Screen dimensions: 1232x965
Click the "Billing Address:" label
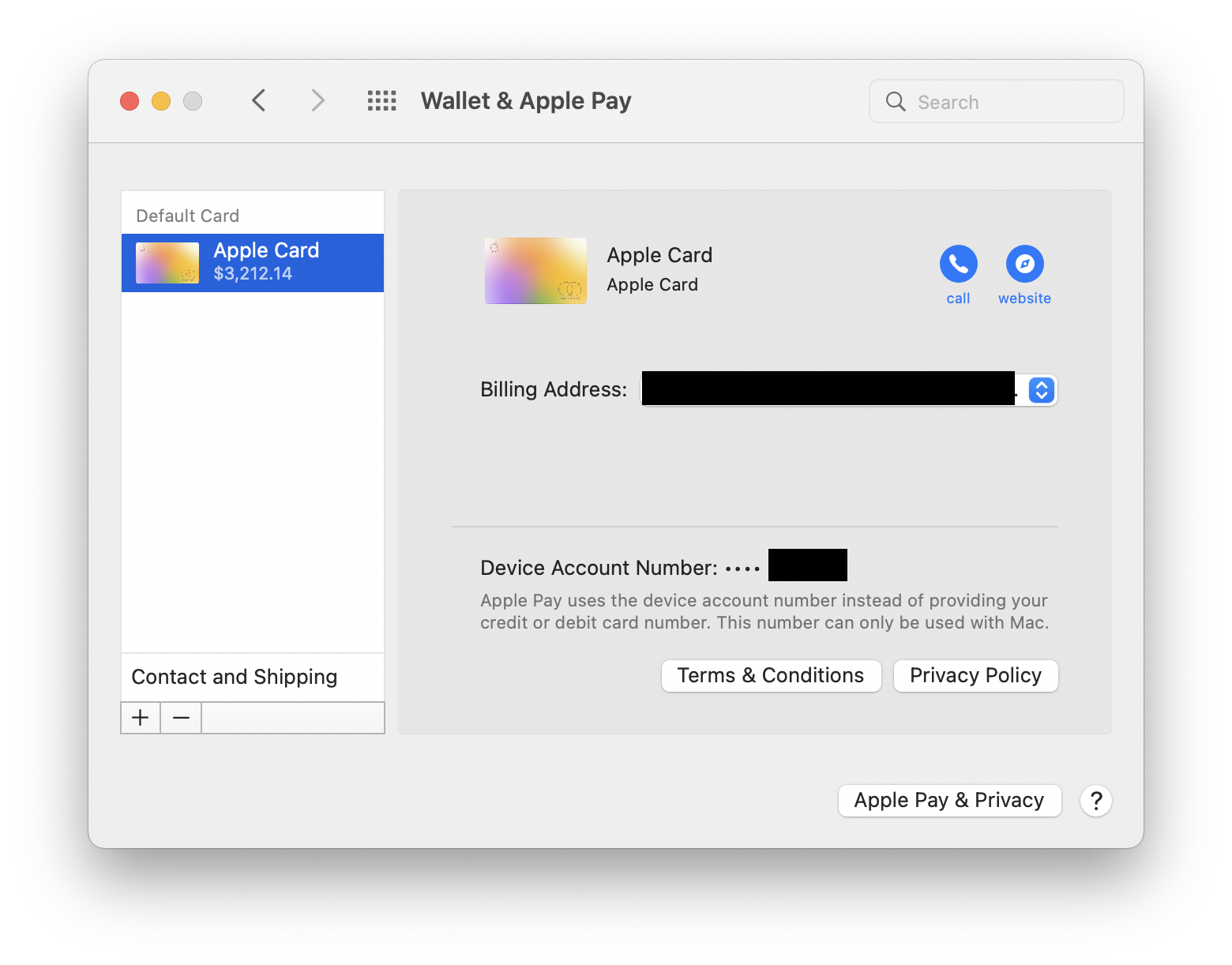pos(554,389)
